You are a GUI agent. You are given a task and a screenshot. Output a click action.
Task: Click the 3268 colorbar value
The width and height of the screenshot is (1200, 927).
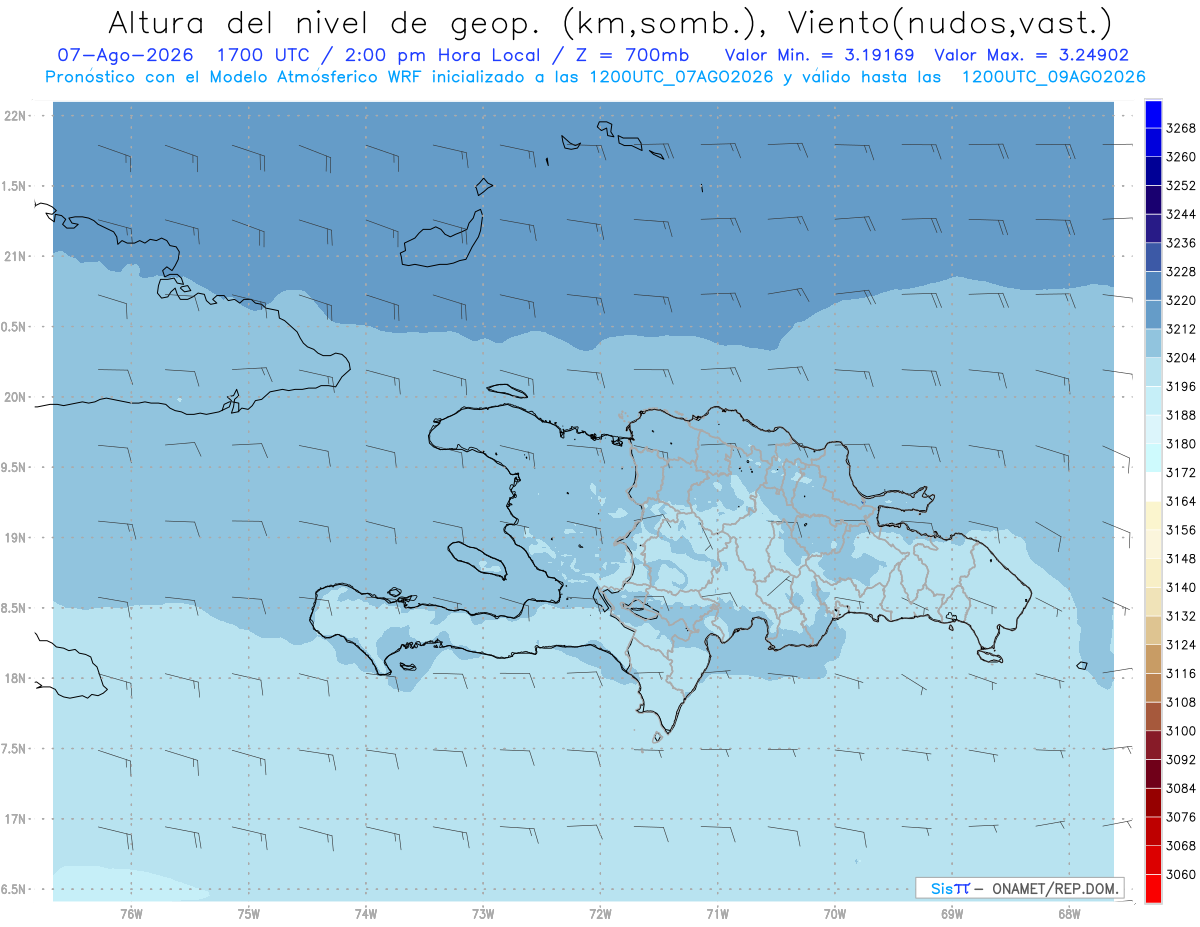[x=1181, y=128]
